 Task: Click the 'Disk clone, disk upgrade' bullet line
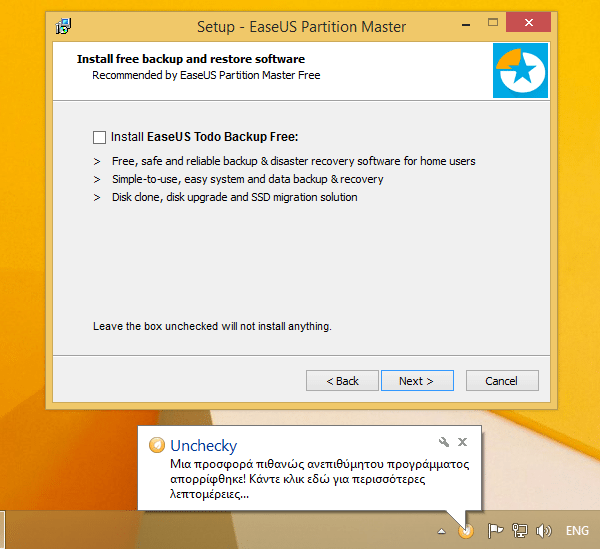[x=235, y=197]
